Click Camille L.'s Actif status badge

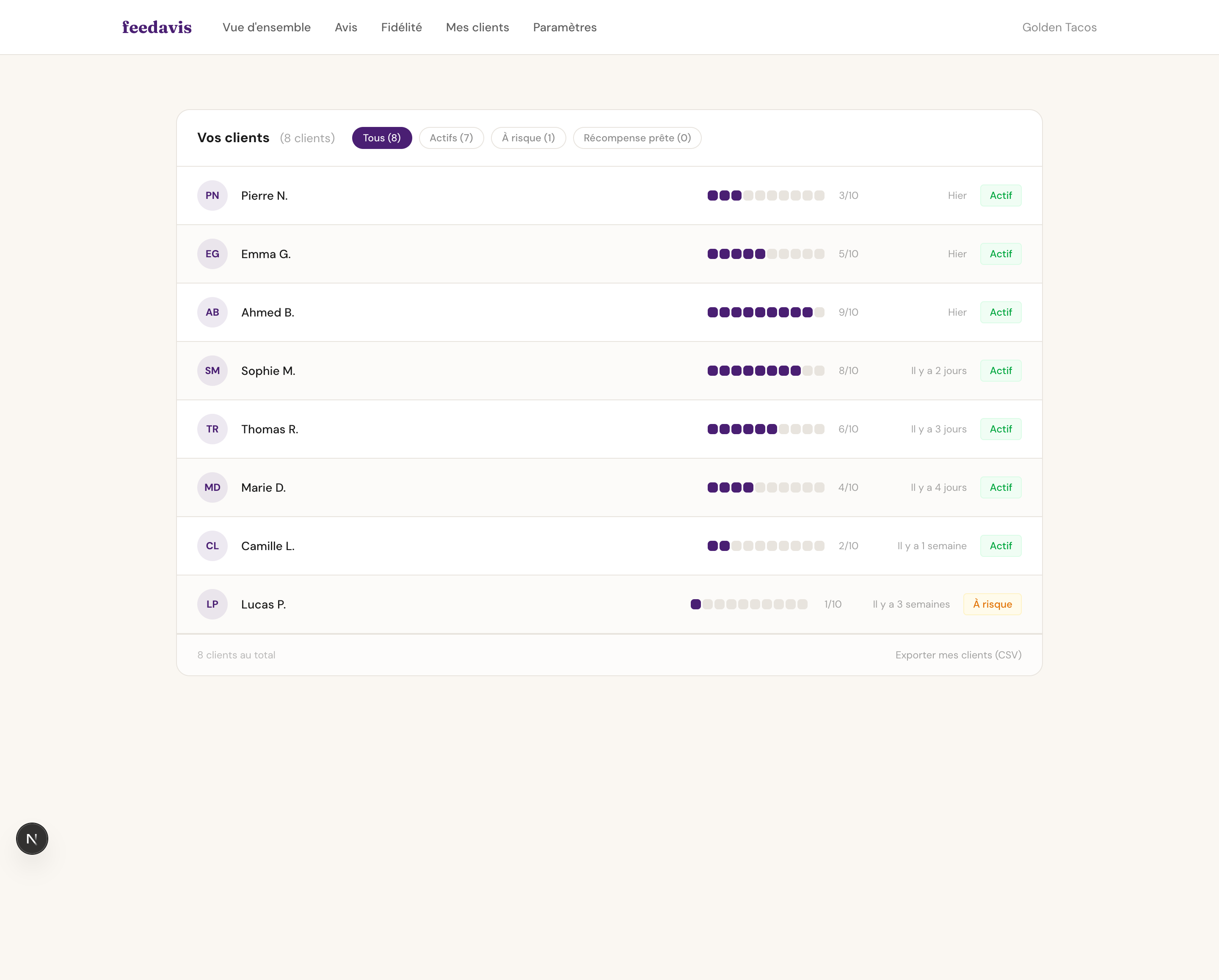pyautogui.click(x=1001, y=546)
